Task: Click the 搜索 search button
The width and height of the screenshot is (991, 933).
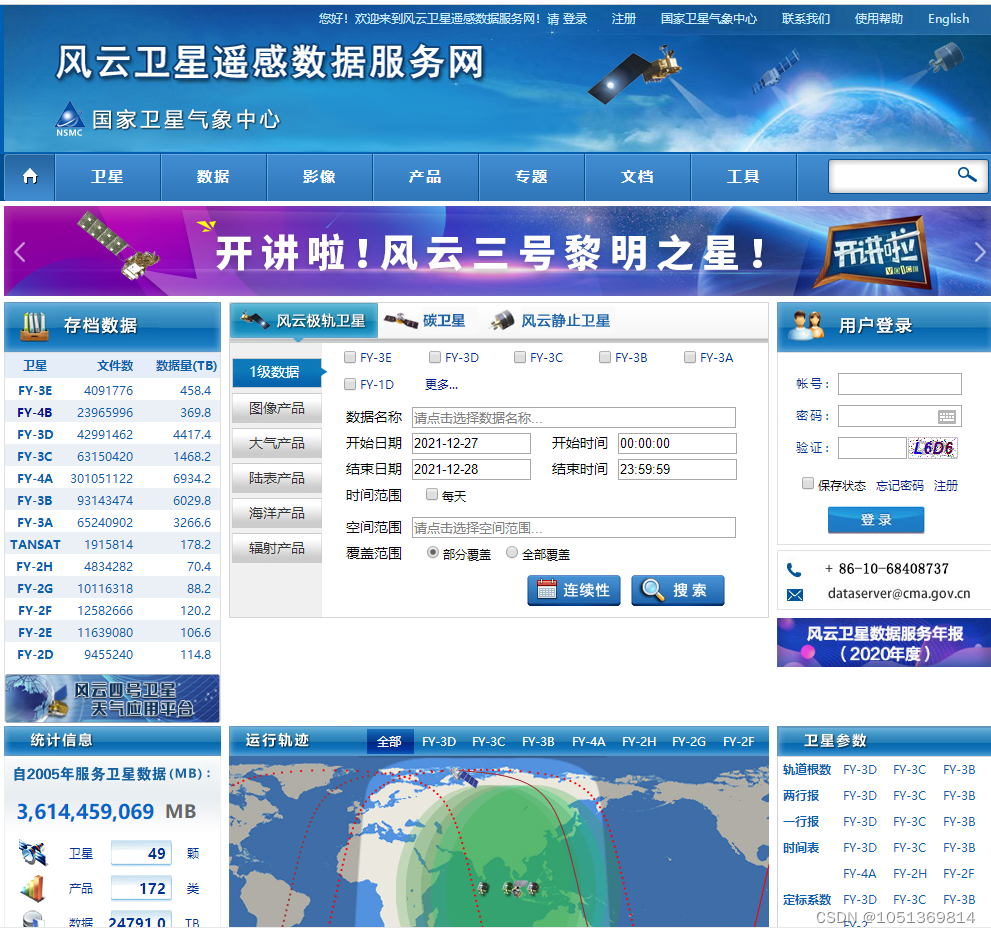Action: tap(678, 590)
